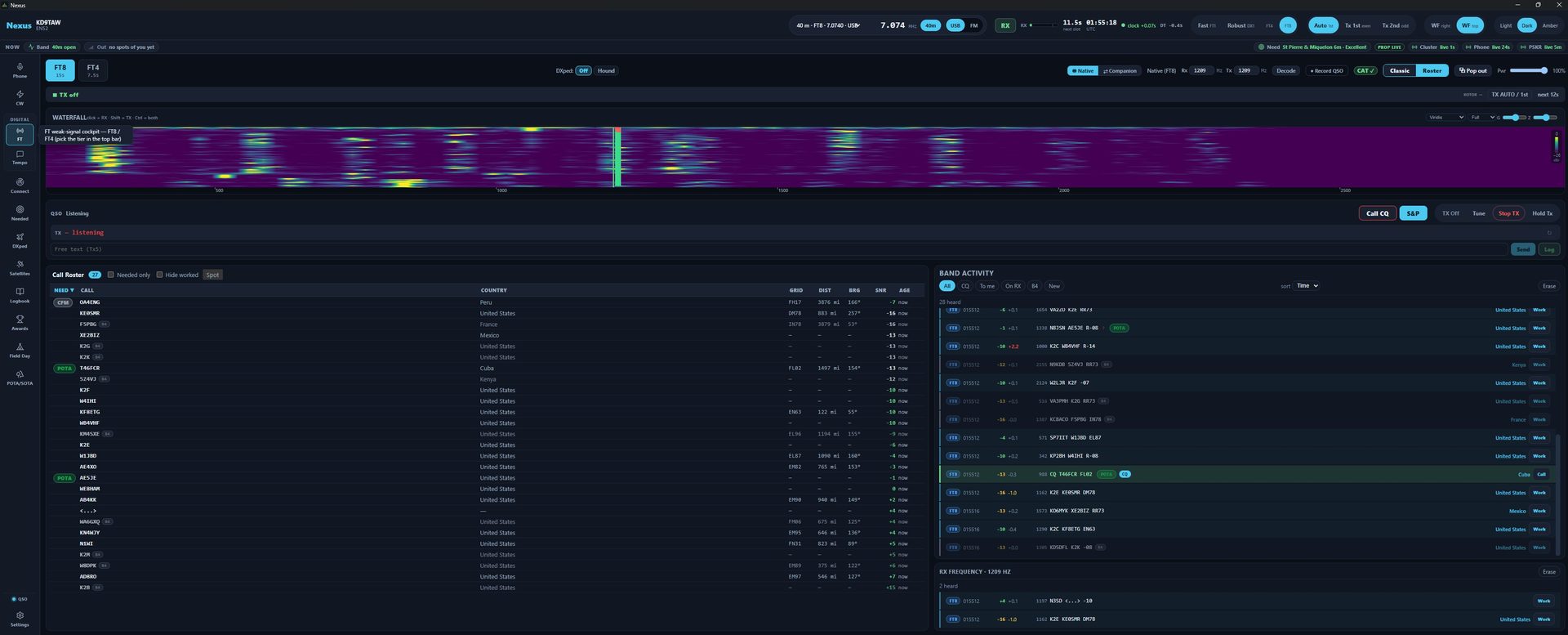Adjust the Pwr power slider
Screen dimensions: 1568x635
1528,70
